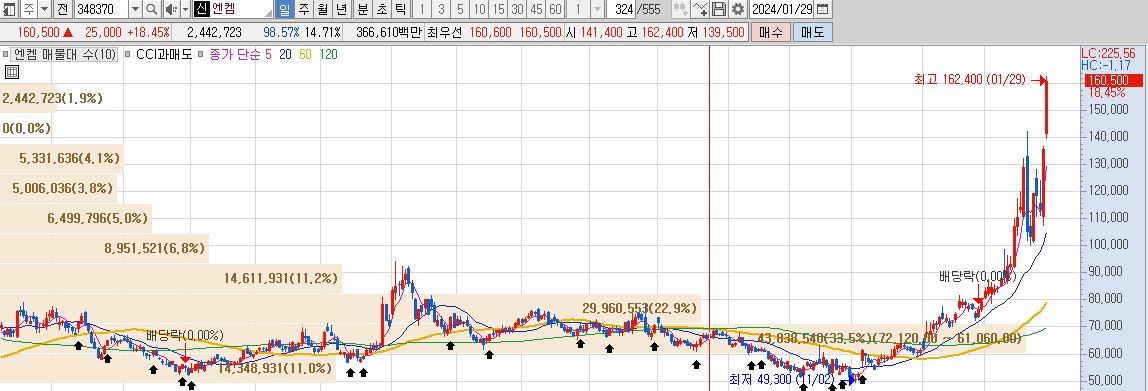Select the 30 interval button

point(517,9)
